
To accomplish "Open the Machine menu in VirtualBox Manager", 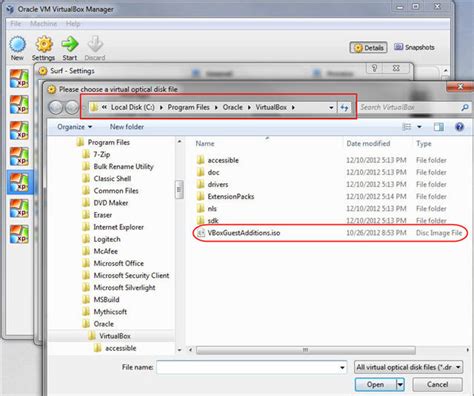I will point(43,24).
